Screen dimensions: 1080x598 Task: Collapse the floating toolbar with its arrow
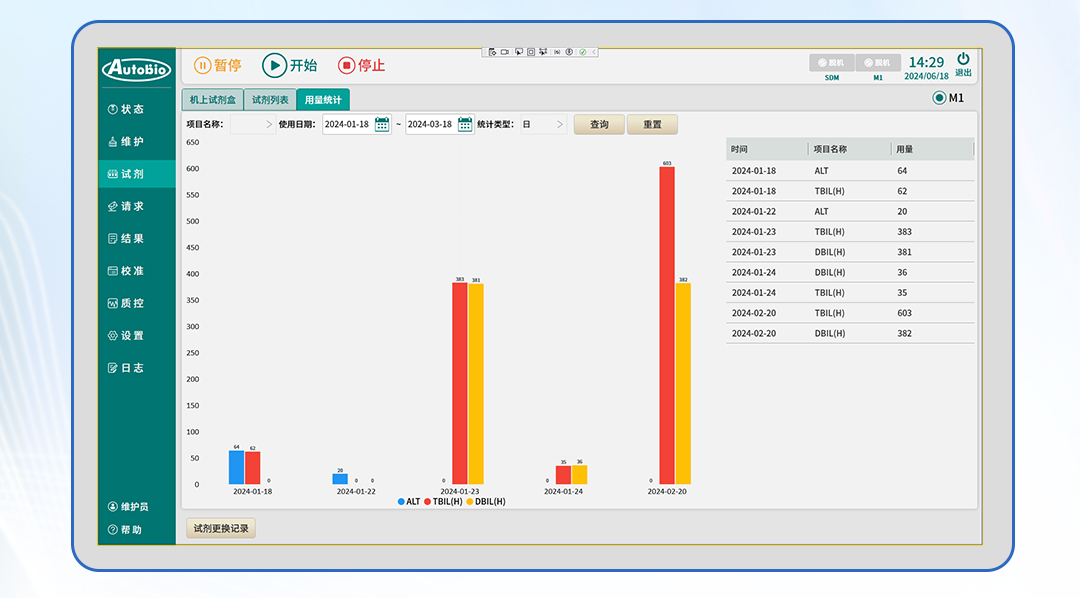click(594, 52)
